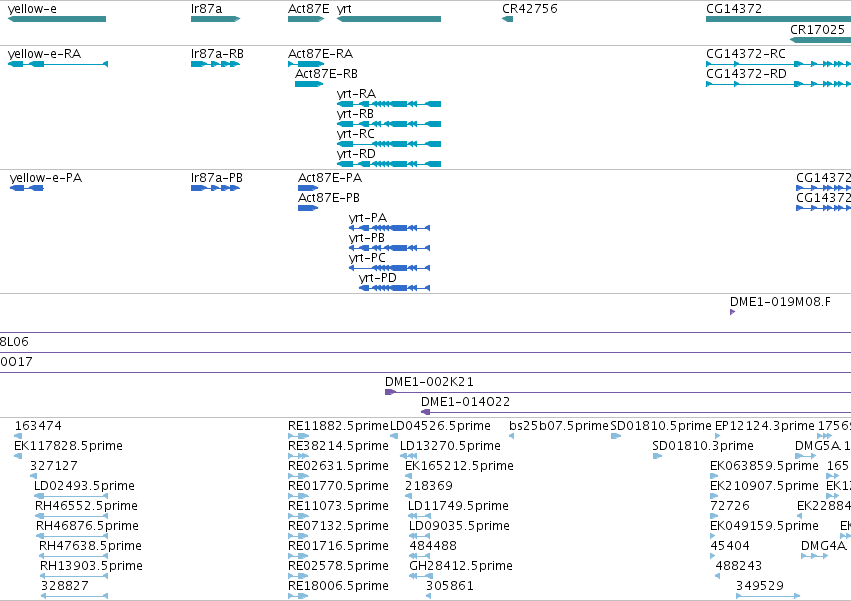Select the GH28412.5prime EST glyph
851x601 pixels.
(x=421, y=577)
